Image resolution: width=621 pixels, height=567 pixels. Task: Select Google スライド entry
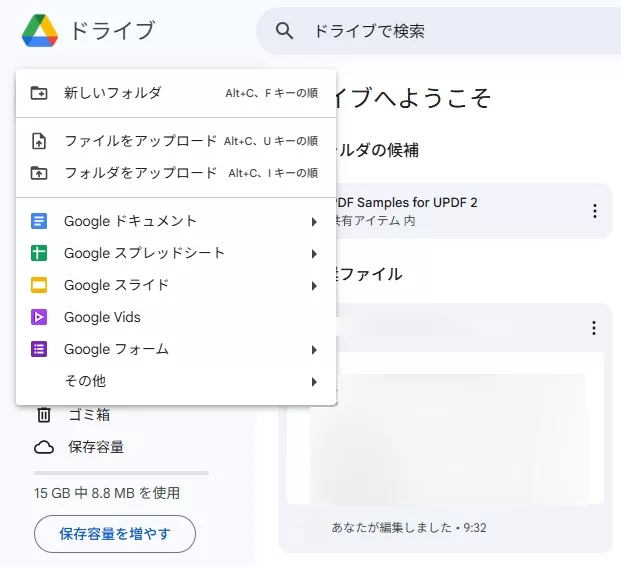click(x=176, y=285)
